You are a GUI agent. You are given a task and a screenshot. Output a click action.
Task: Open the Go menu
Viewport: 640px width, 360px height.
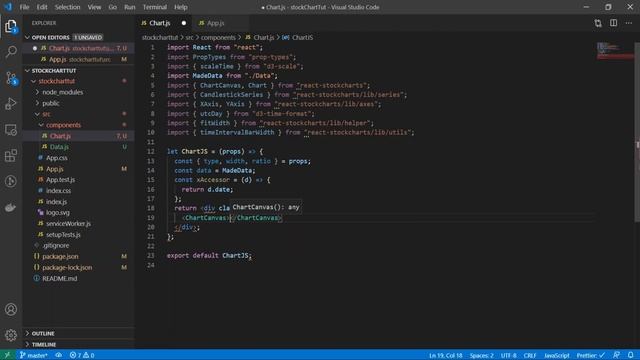[113, 7]
